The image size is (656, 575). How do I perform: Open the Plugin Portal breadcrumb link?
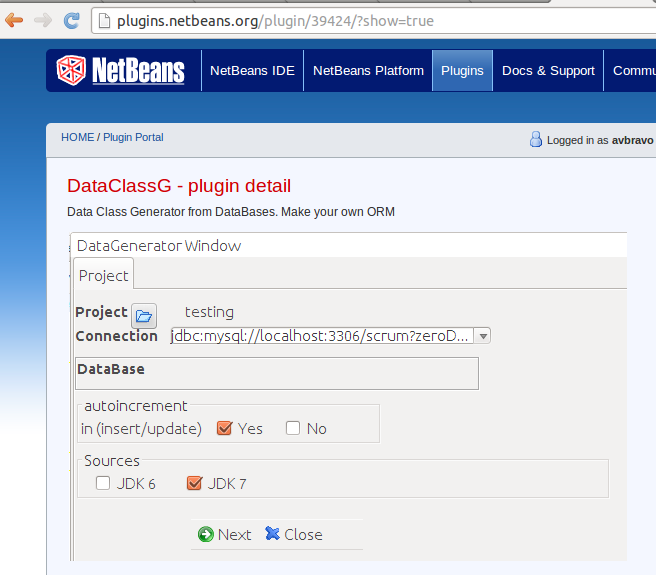pyautogui.click(x=133, y=137)
